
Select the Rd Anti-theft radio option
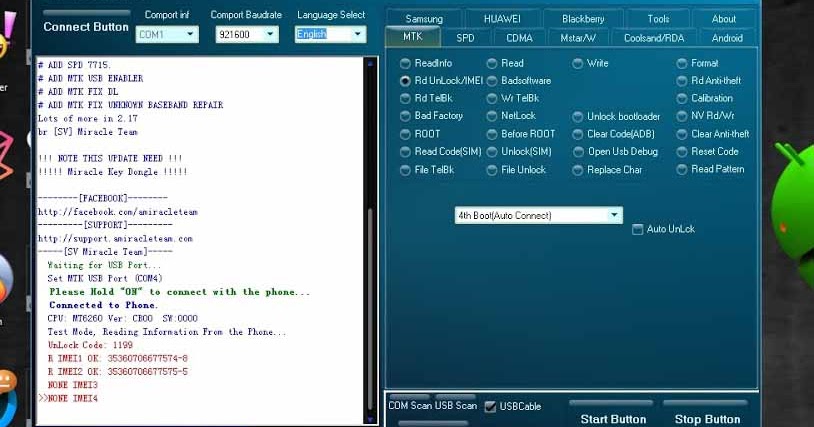(x=709, y=81)
